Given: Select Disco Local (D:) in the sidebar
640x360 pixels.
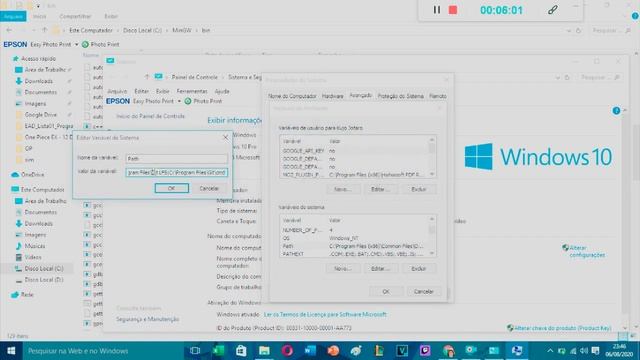Looking at the screenshot, I should 39,280.
